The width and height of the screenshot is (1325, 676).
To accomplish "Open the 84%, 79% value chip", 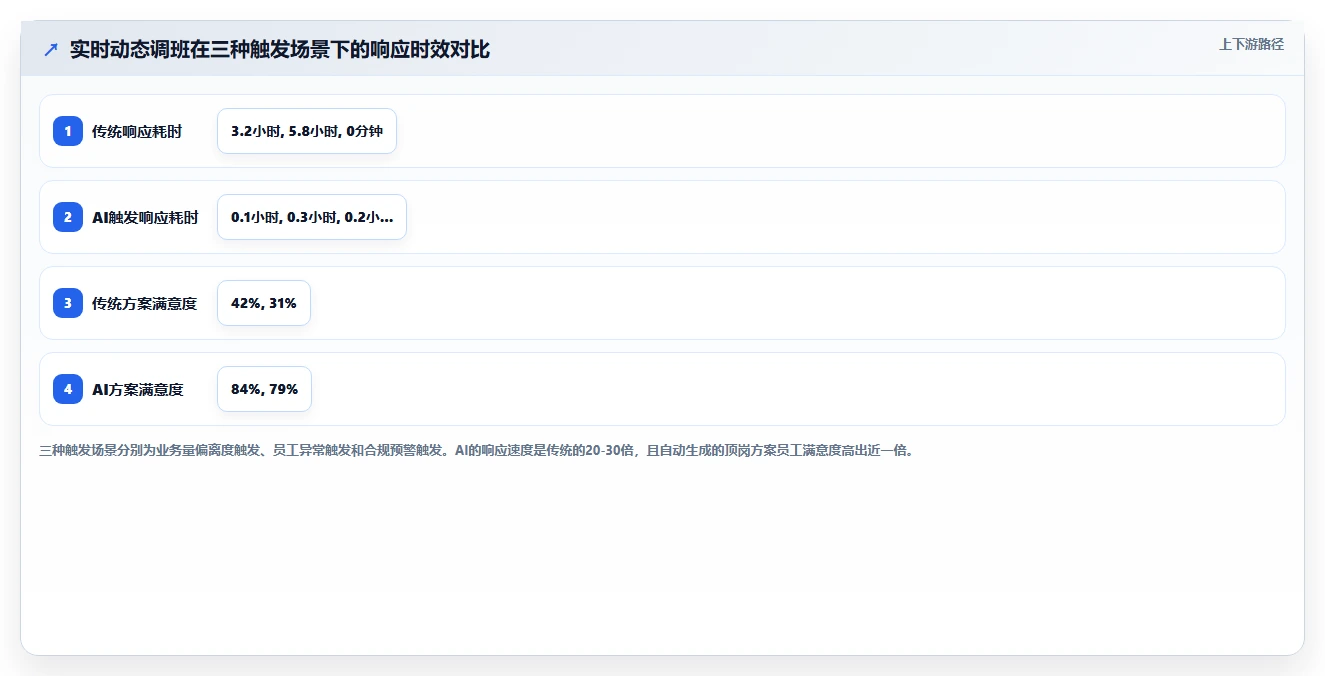I will tap(264, 389).
